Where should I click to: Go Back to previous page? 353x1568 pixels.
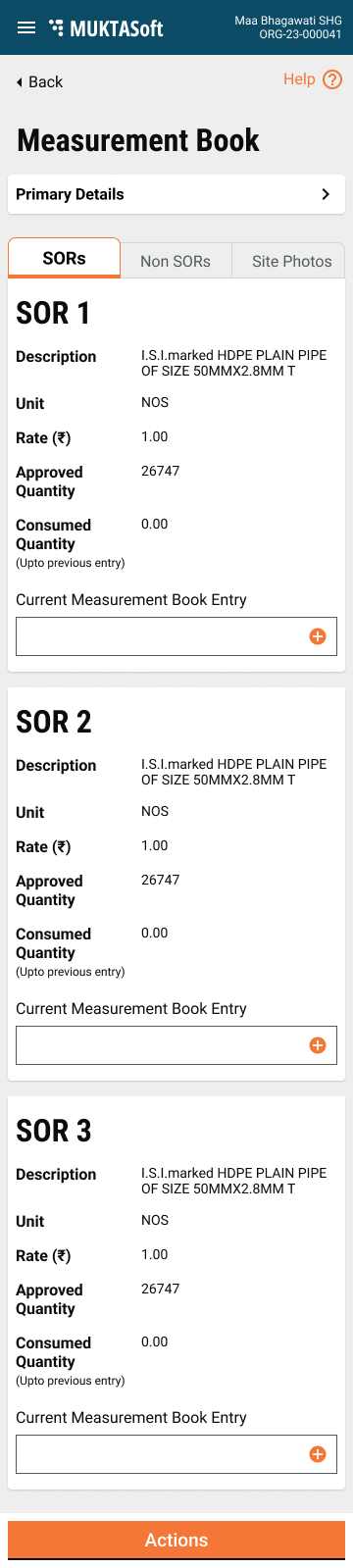click(39, 82)
